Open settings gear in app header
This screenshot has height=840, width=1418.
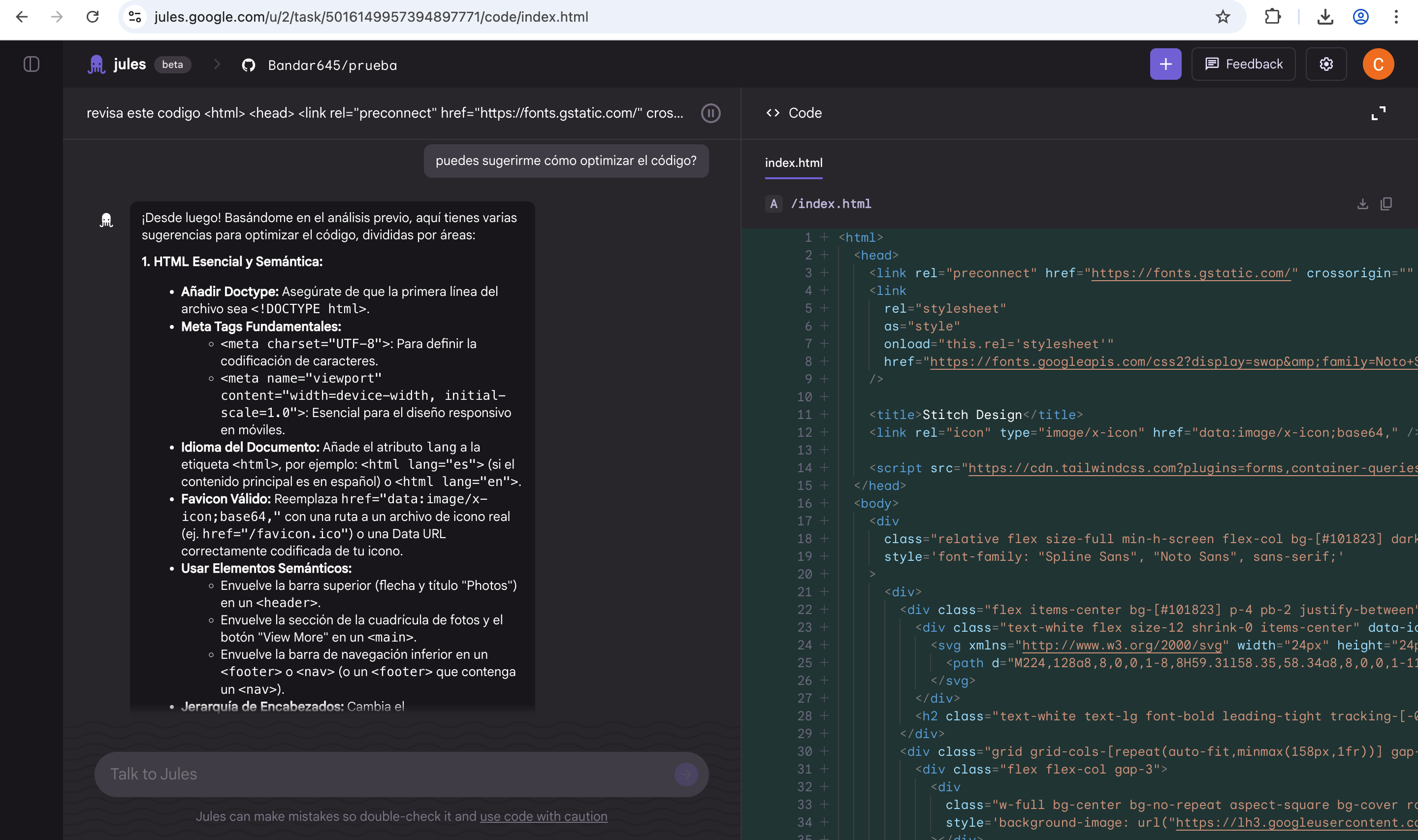tap(1326, 65)
